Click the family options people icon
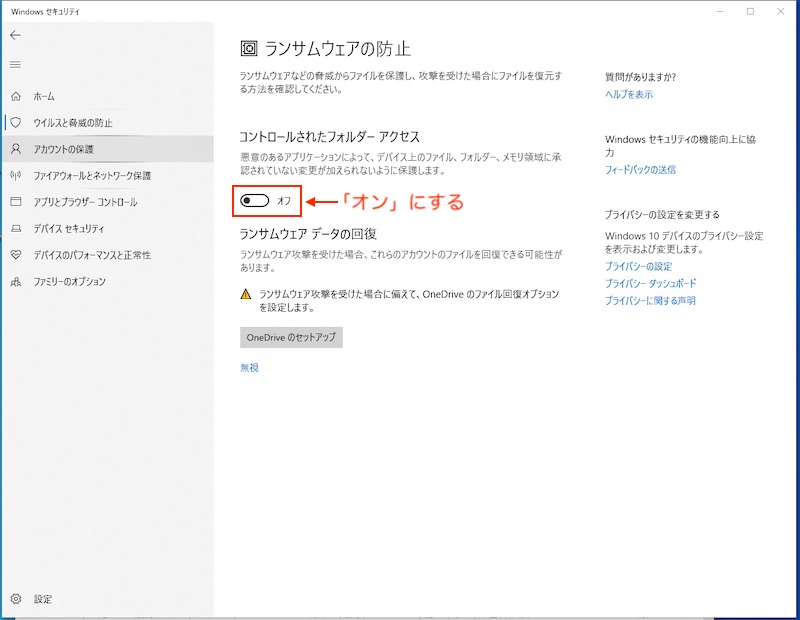 click(16, 281)
